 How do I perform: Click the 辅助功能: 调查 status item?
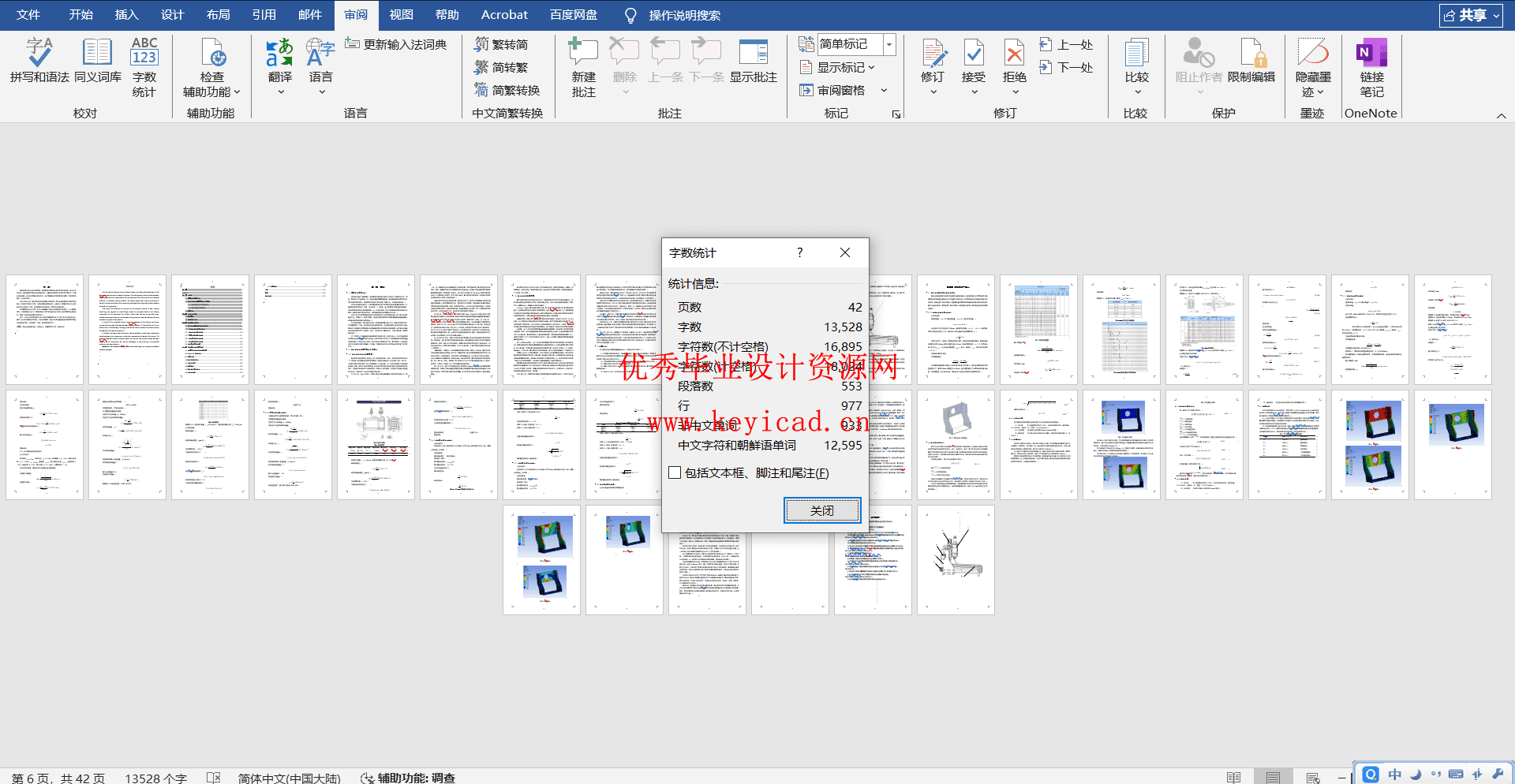[408, 778]
